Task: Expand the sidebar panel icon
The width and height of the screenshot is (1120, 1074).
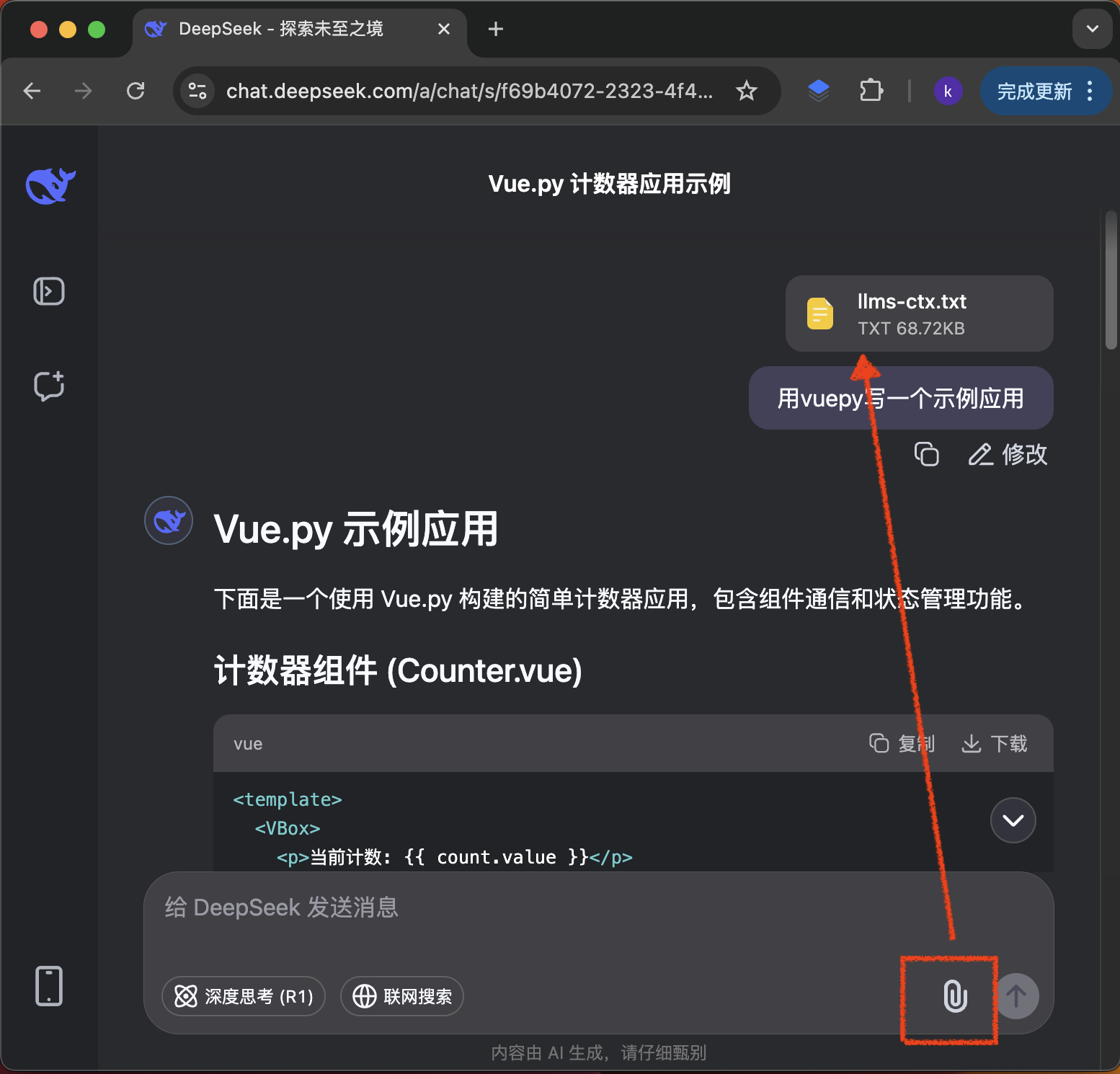Action: click(49, 291)
